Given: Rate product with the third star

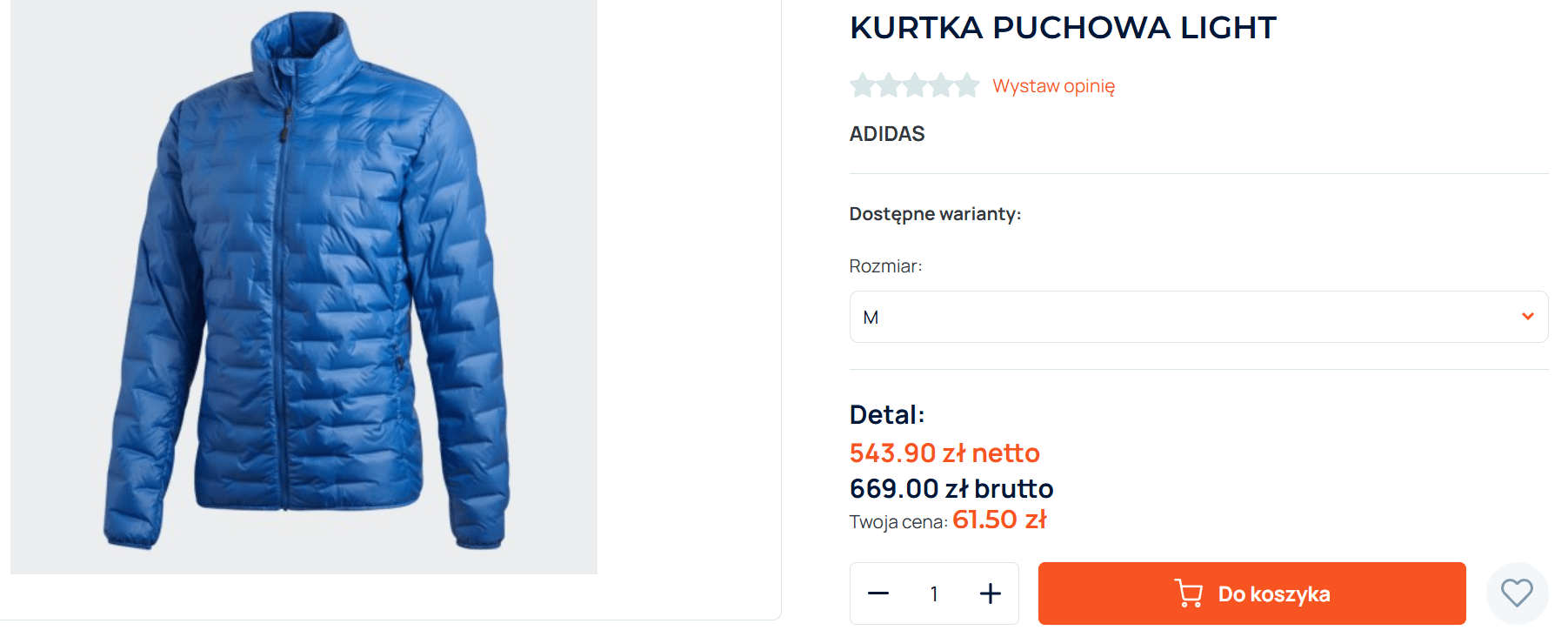Looking at the screenshot, I should pyautogui.click(x=915, y=85).
